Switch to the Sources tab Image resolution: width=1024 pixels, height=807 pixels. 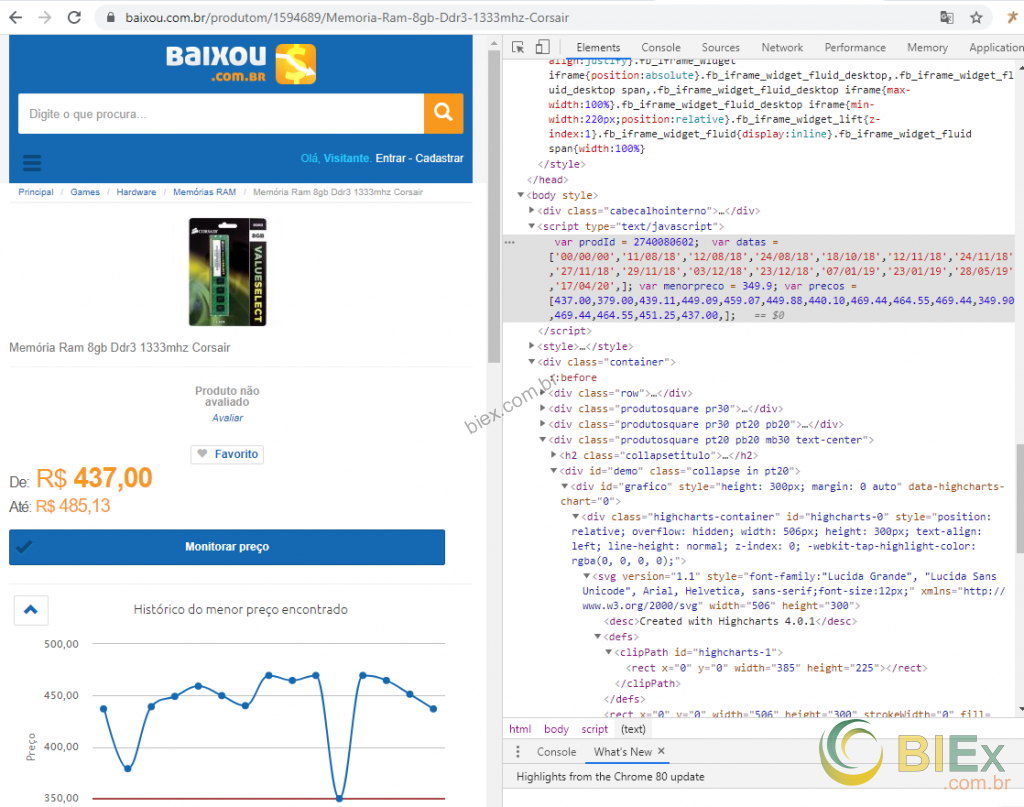720,48
